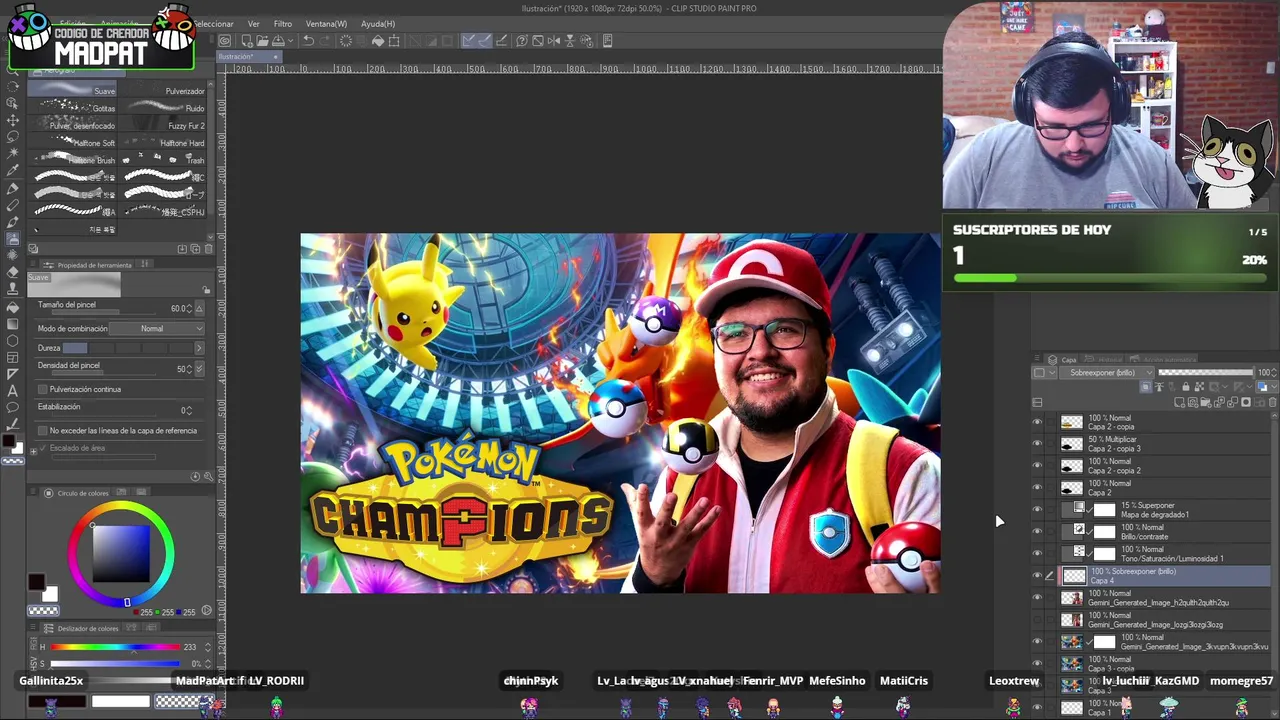Click the Clear layer icon in command bar
1280x720 pixels.
pyautogui.click(x=346, y=41)
